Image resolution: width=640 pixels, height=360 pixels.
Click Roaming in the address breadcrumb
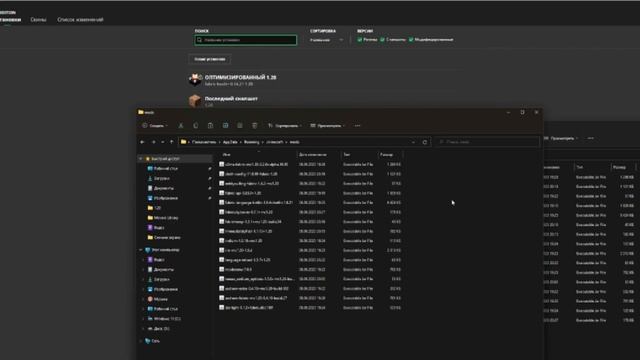pos(252,142)
